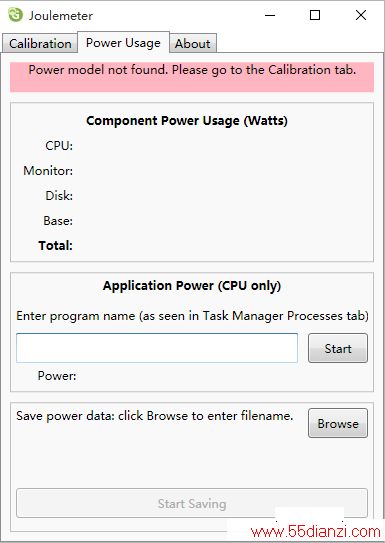Minimize the Joulemeter window

pos(270,15)
